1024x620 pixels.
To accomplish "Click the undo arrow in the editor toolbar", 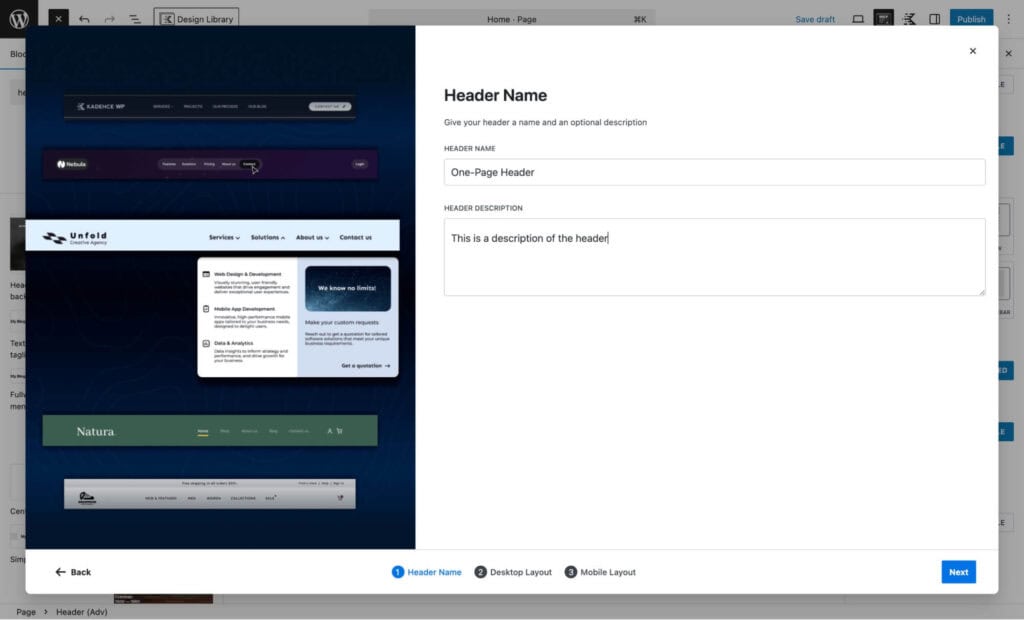I will click(84, 19).
